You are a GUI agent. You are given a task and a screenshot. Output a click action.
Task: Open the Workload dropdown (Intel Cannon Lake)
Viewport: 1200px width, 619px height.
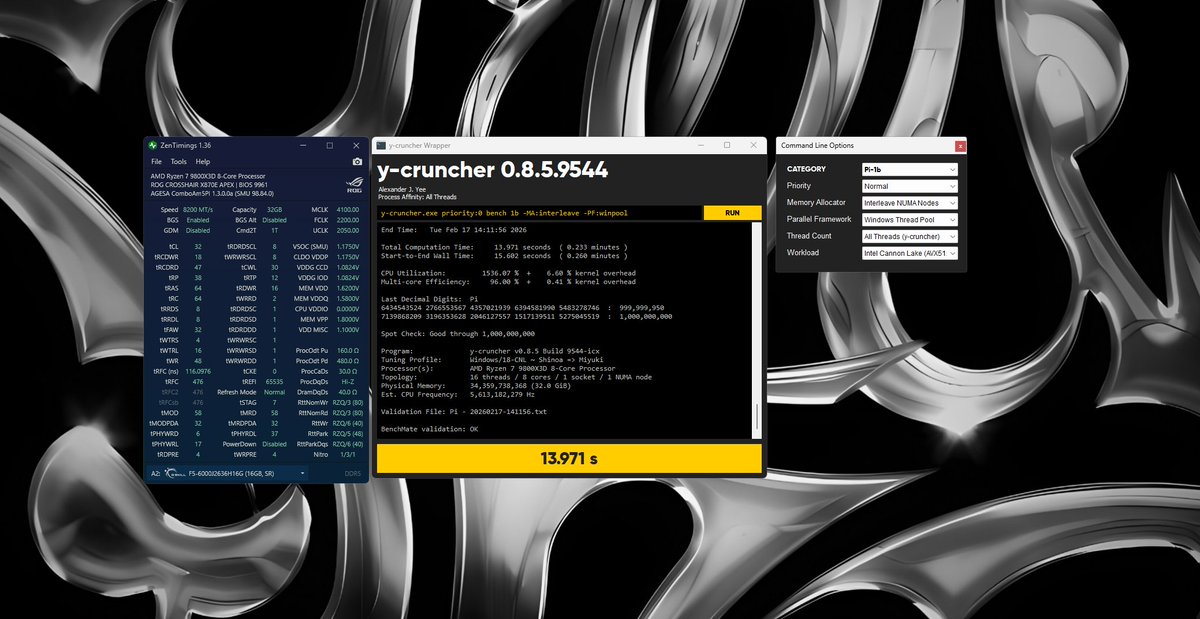[x=910, y=253]
